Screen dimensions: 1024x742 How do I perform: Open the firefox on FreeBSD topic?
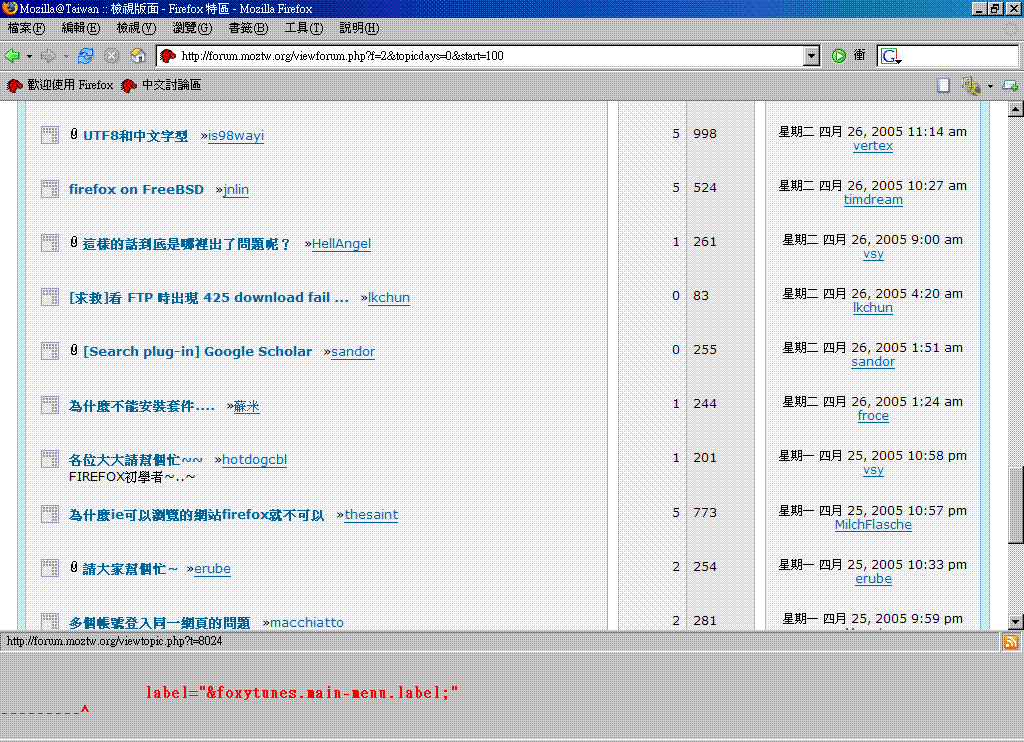pos(136,189)
